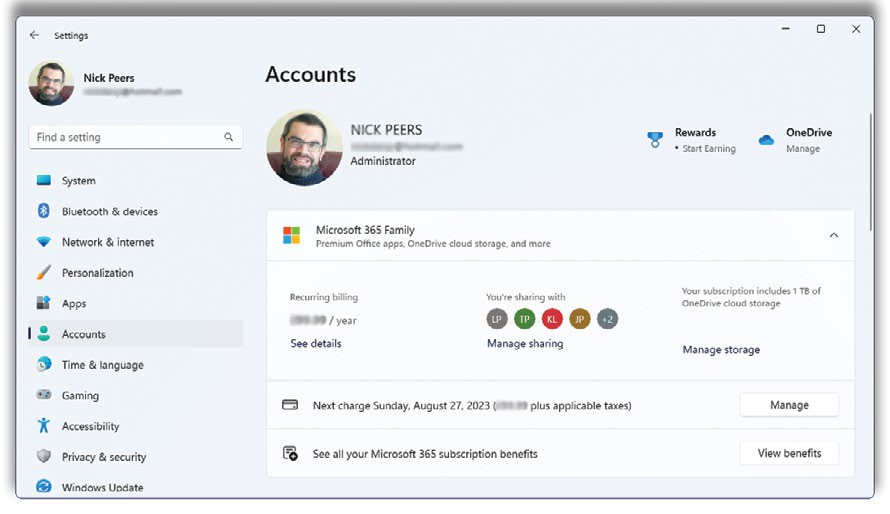890x514 pixels.
Task: Collapse the Microsoft 365 Family section
Action: click(834, 235)
